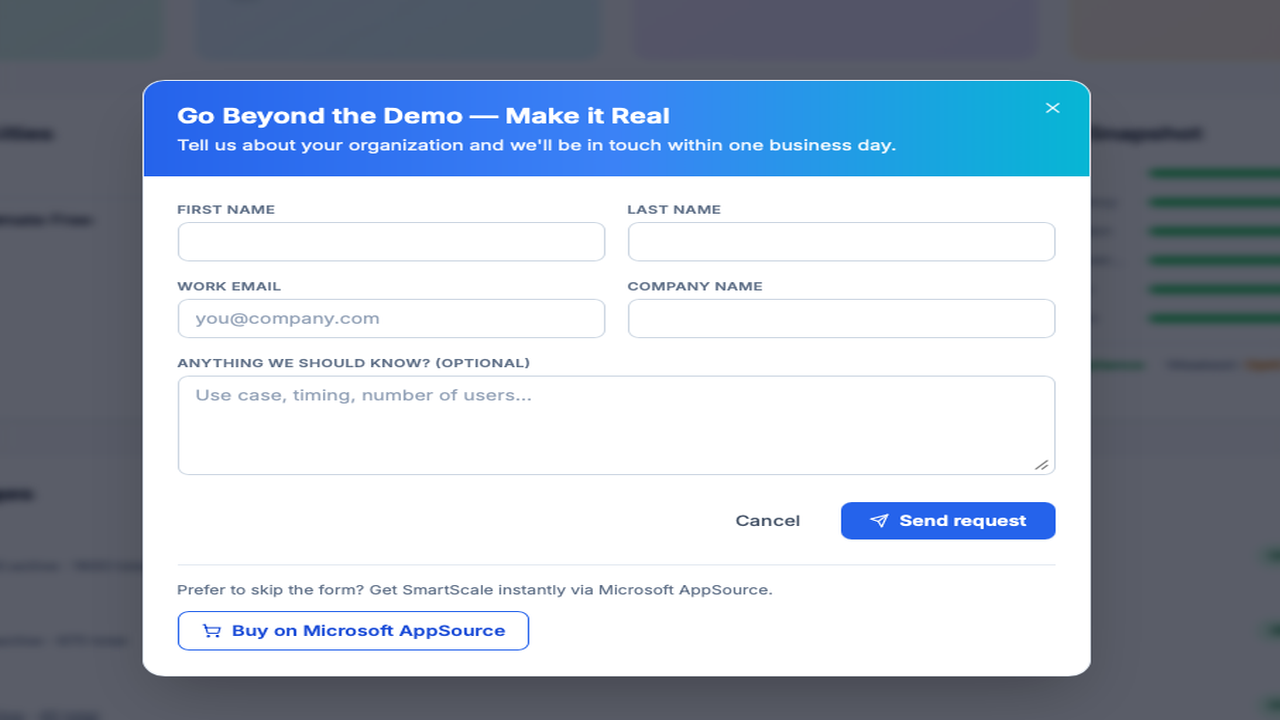
Task: Close the demo request dialog with X
Action: [x=1052, y=108]
